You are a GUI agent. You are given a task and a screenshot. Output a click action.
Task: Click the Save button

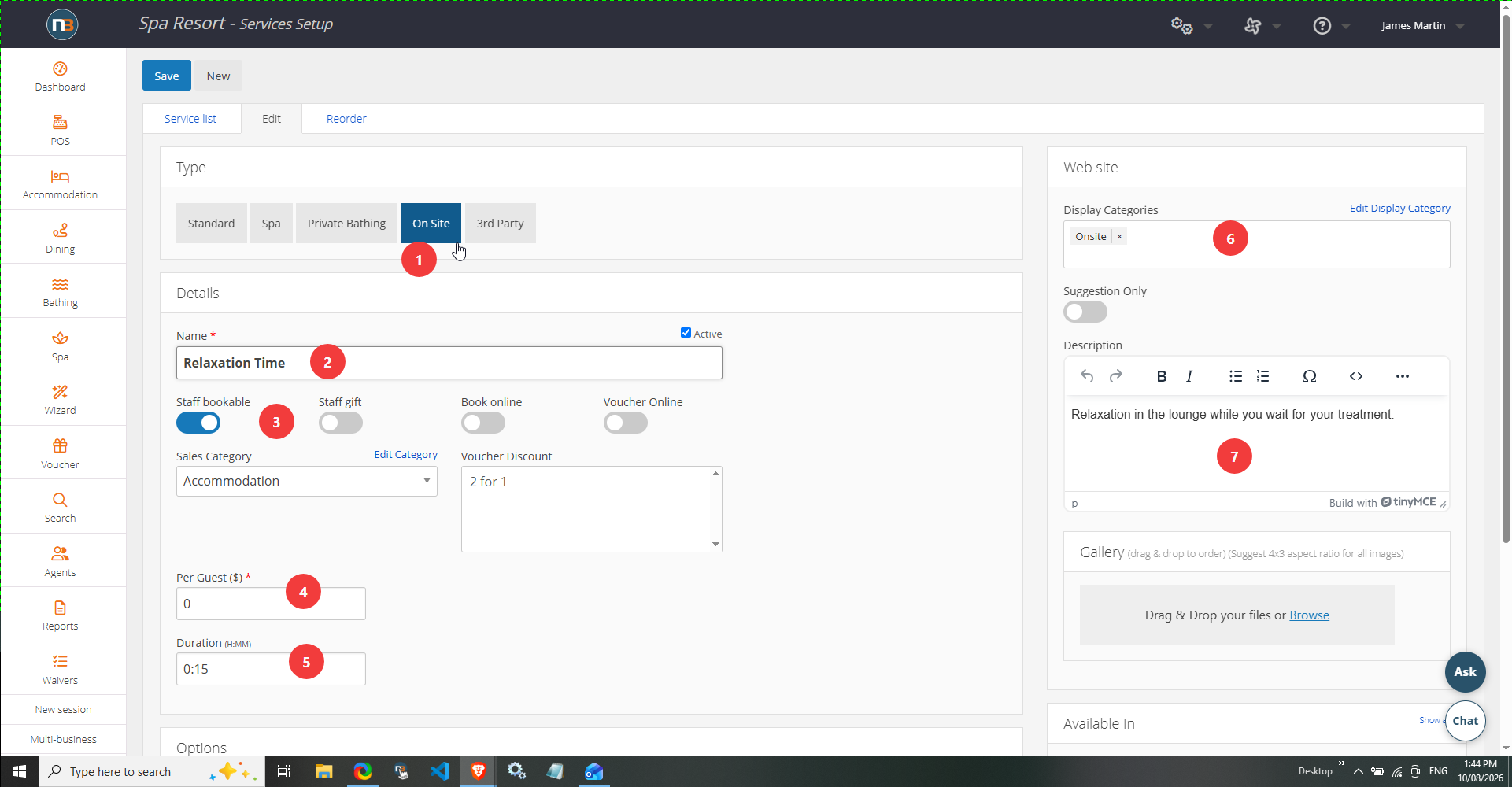166,76
